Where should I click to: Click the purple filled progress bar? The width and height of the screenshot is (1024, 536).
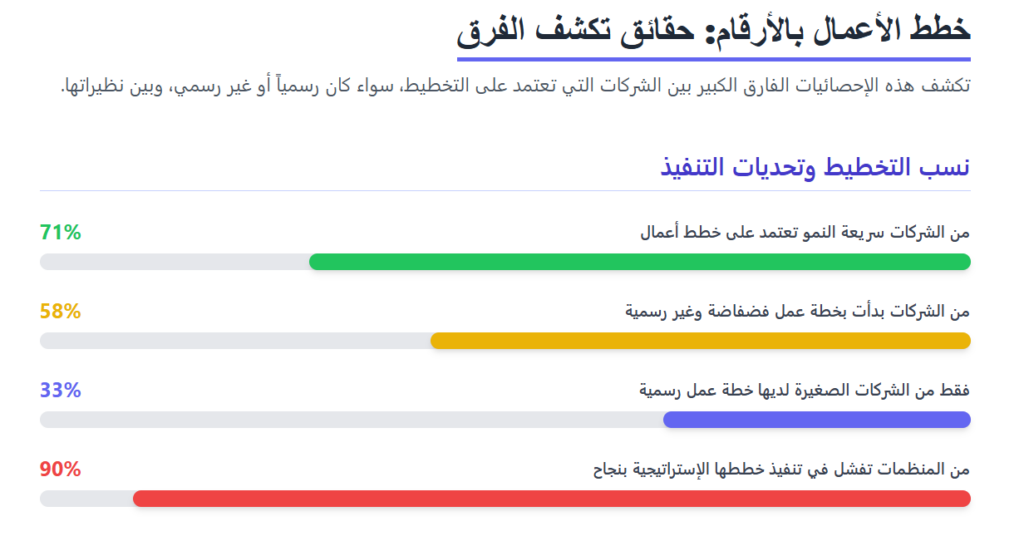click(816, 419)
